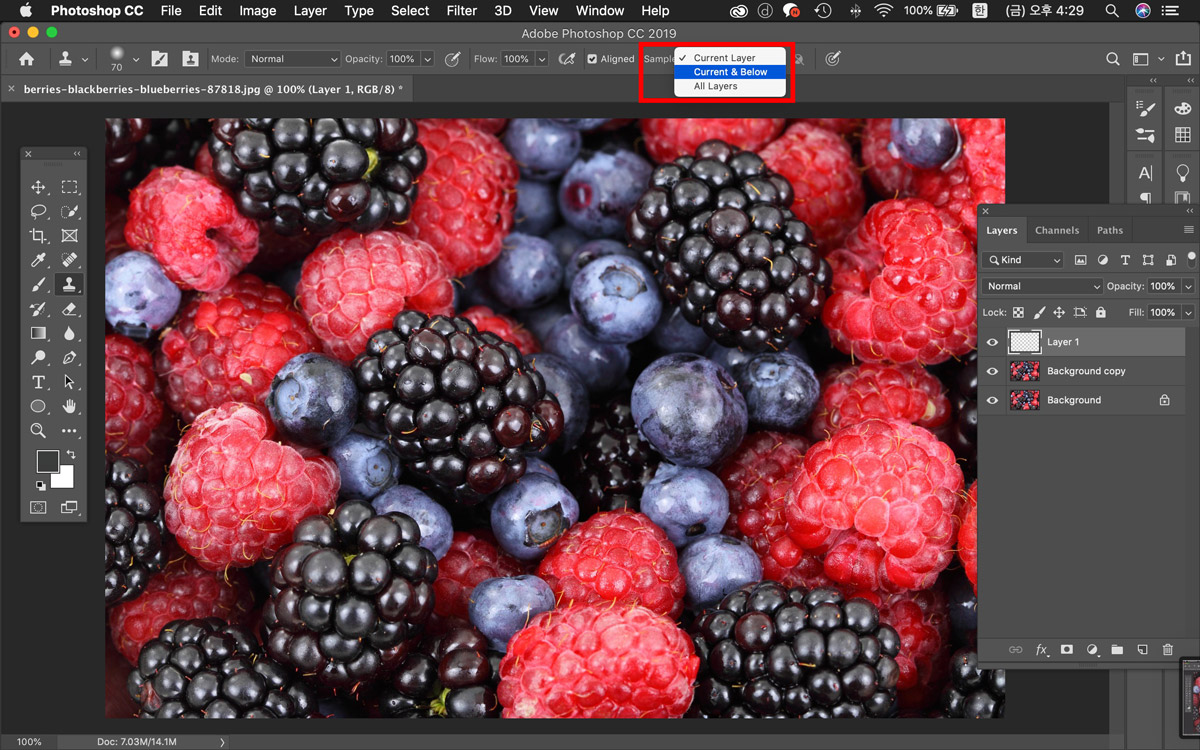The height and width of the screenshot is (750, 1200).
Task: Create a new layer with the new-layer icon
Action: 1142,650
